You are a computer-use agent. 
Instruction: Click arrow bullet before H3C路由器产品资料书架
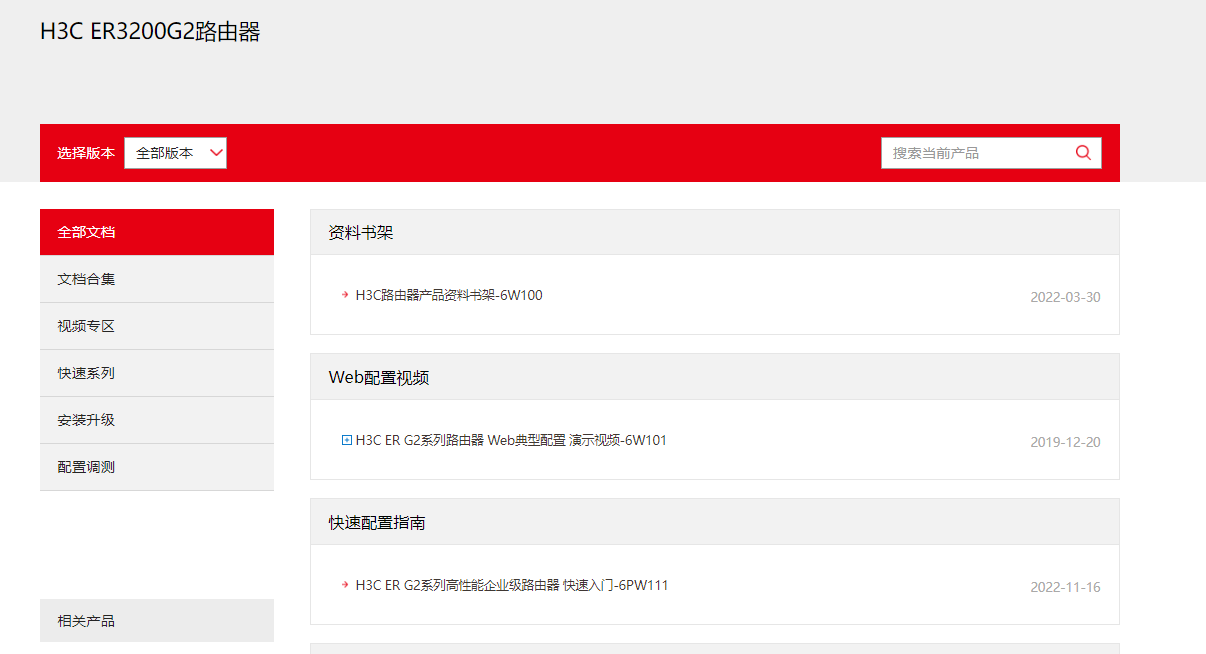pos(345,294)
